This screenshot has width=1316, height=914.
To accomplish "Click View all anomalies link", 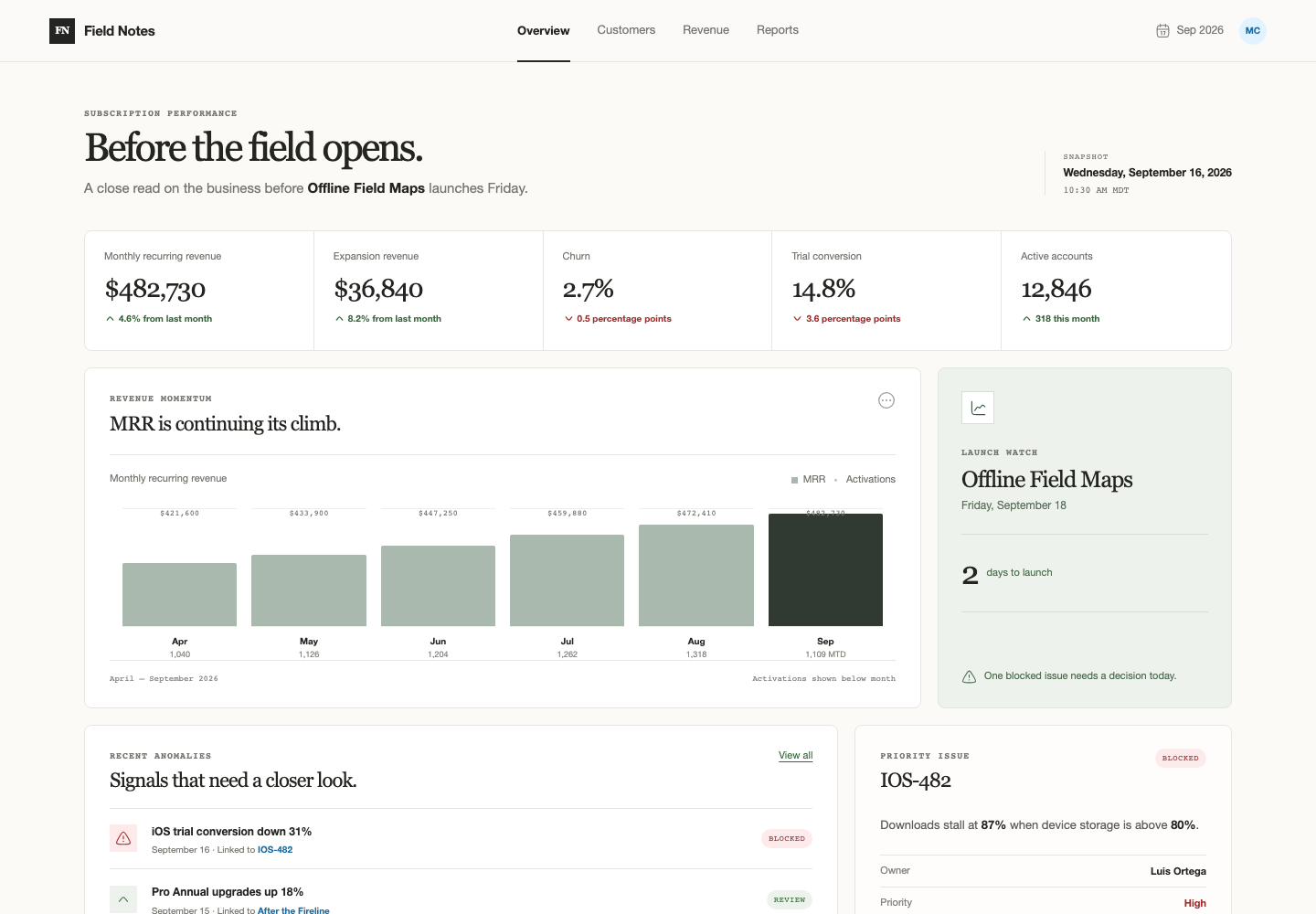I will point(796,756).
